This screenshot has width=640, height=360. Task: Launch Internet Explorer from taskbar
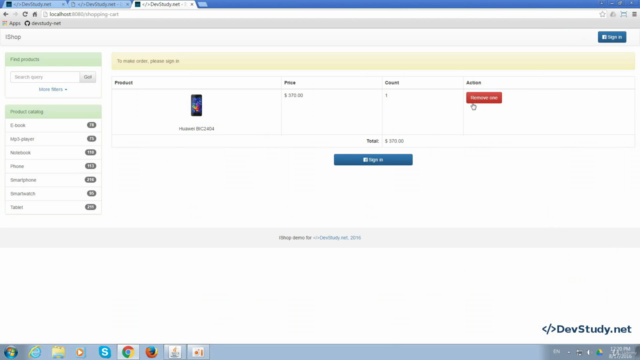[x=35, y=352]
